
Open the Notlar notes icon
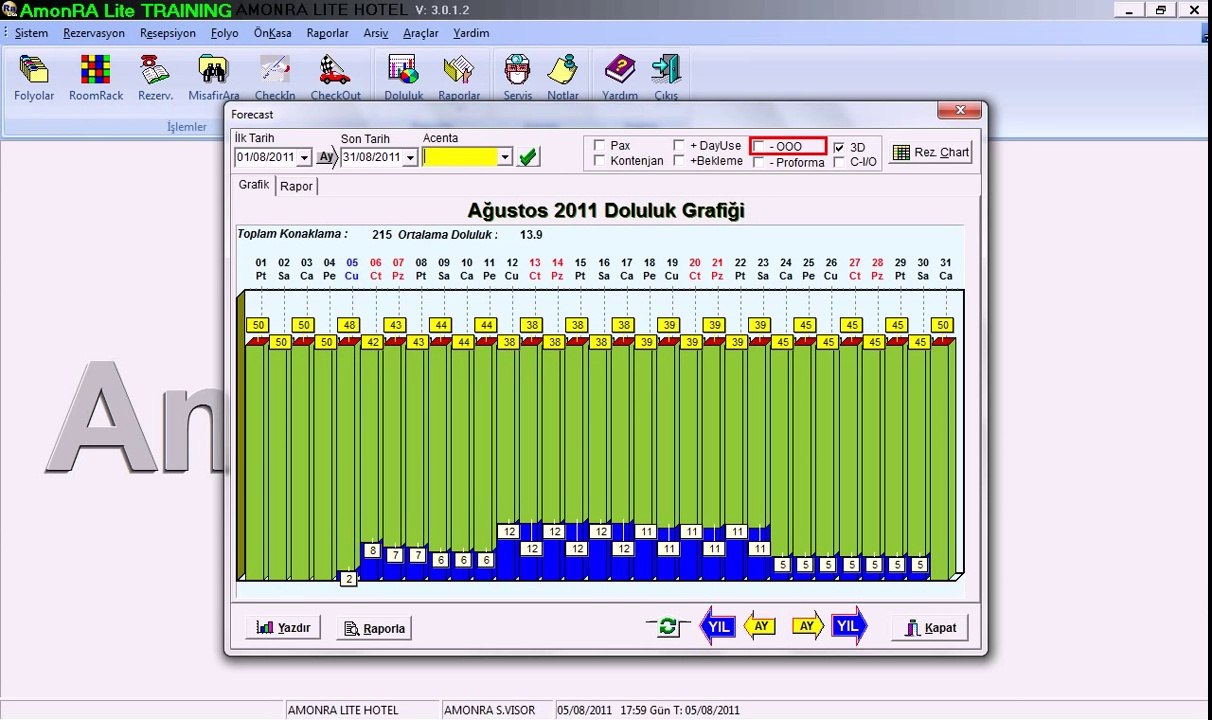(563, 77)
